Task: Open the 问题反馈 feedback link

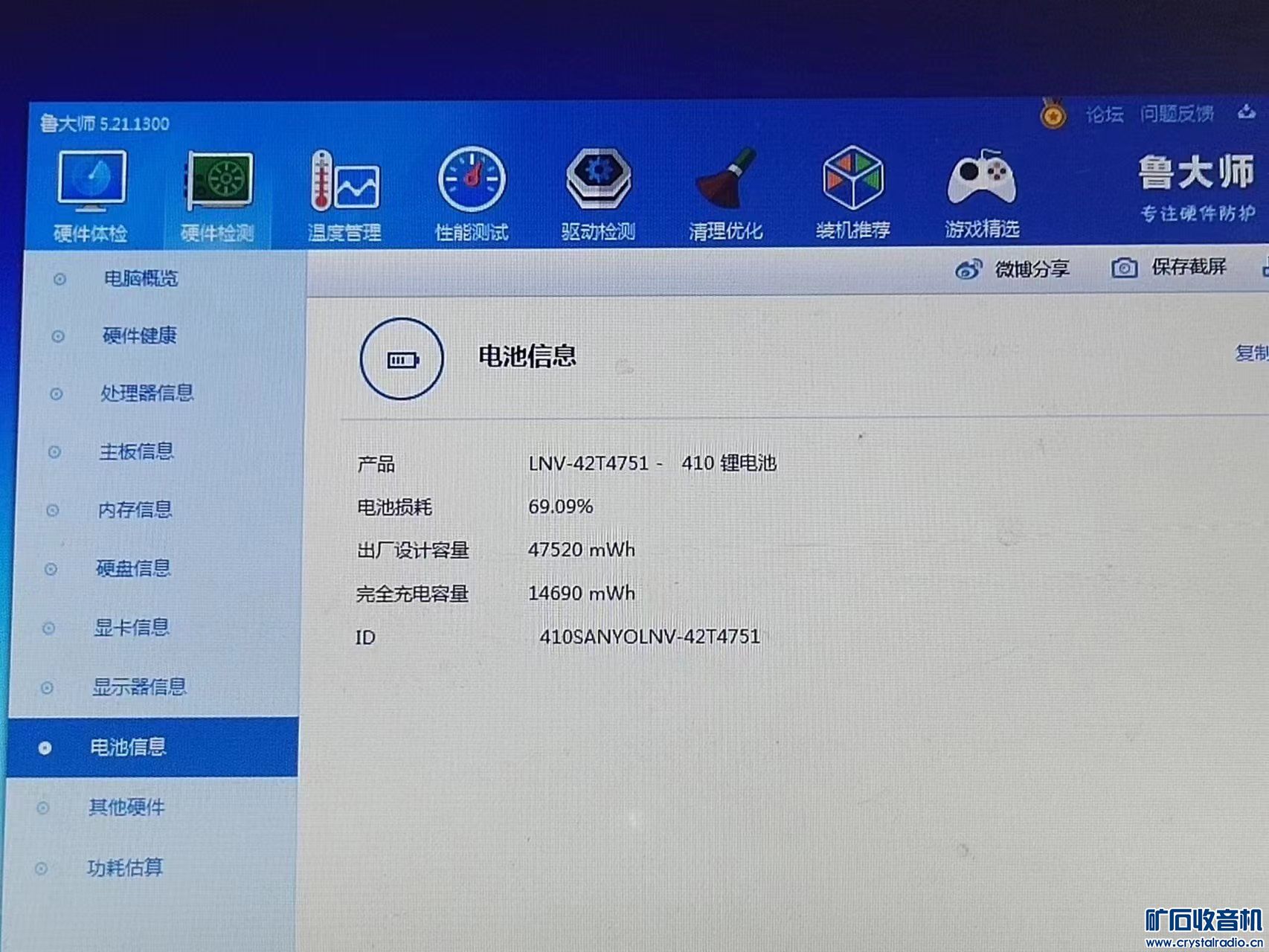Action: pos(1177,113)
